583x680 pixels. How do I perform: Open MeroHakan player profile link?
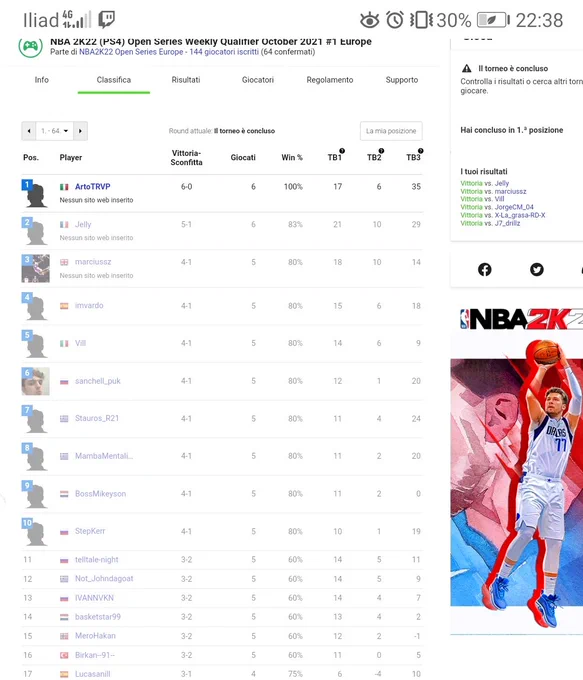coord(95,636)
